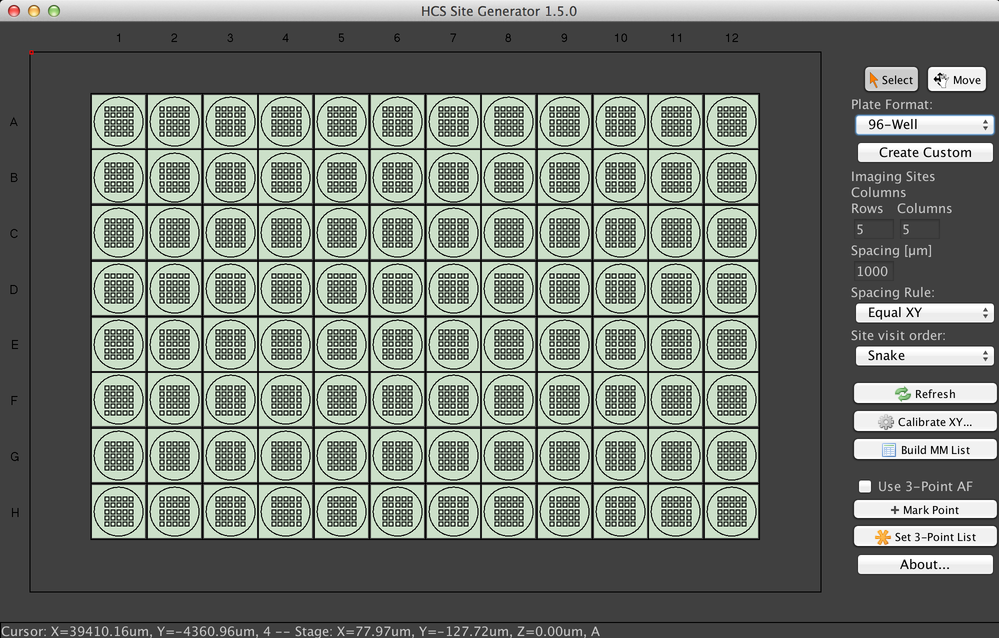Click the column 6 header label
Screen dimensions: 999x638
(397, 38)
